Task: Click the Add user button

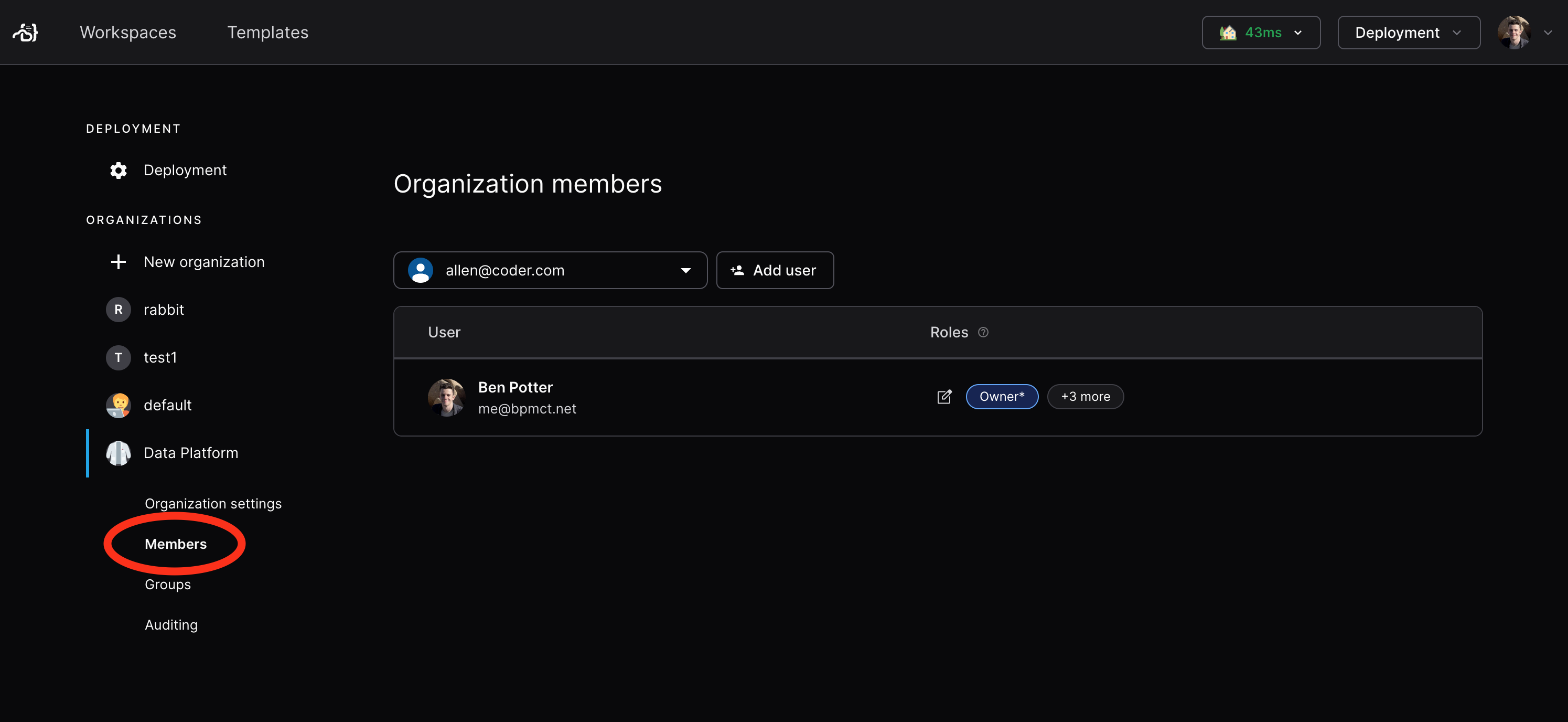Action: click(x=775, y=270)
